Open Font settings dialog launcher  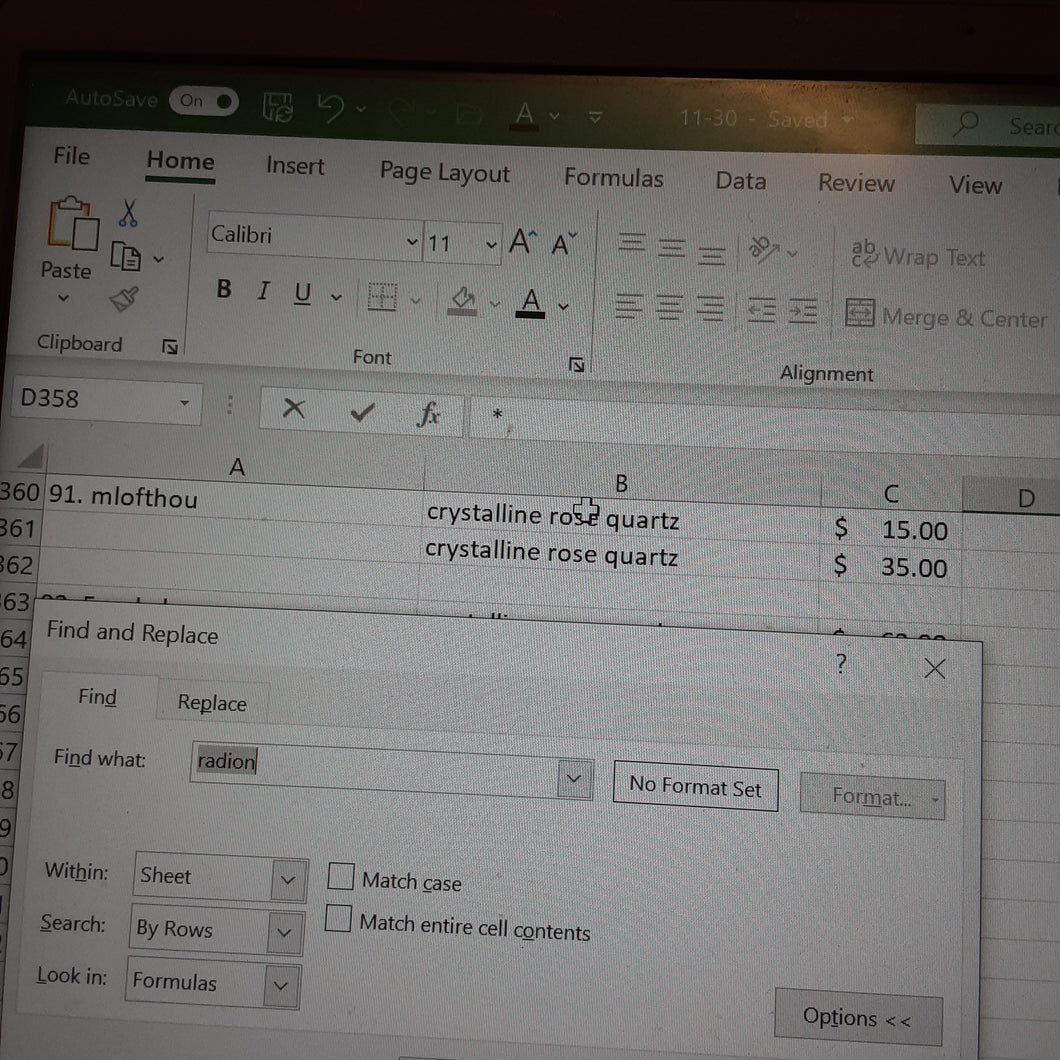(x=577, y=365)
